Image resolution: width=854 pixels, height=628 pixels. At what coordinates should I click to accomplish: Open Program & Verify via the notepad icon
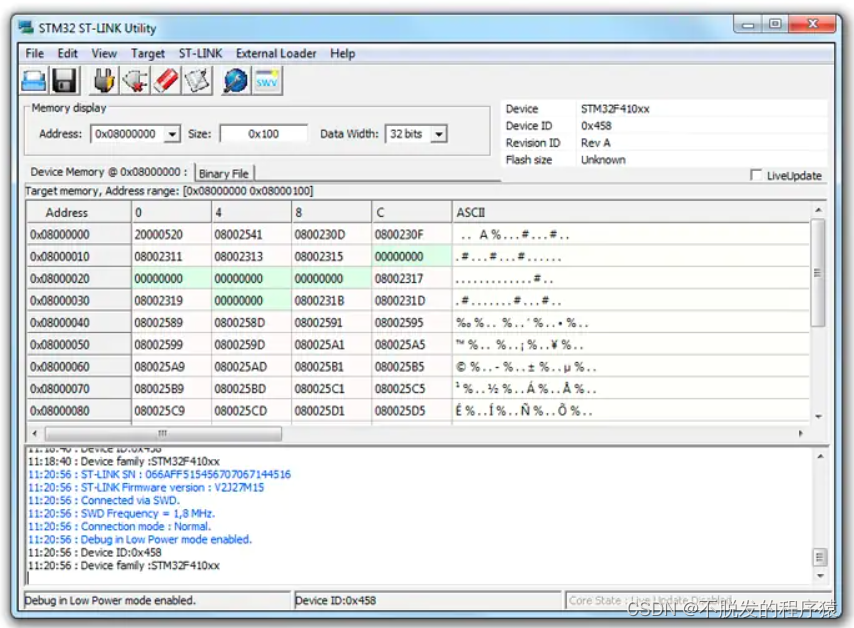tap(199, 79)
